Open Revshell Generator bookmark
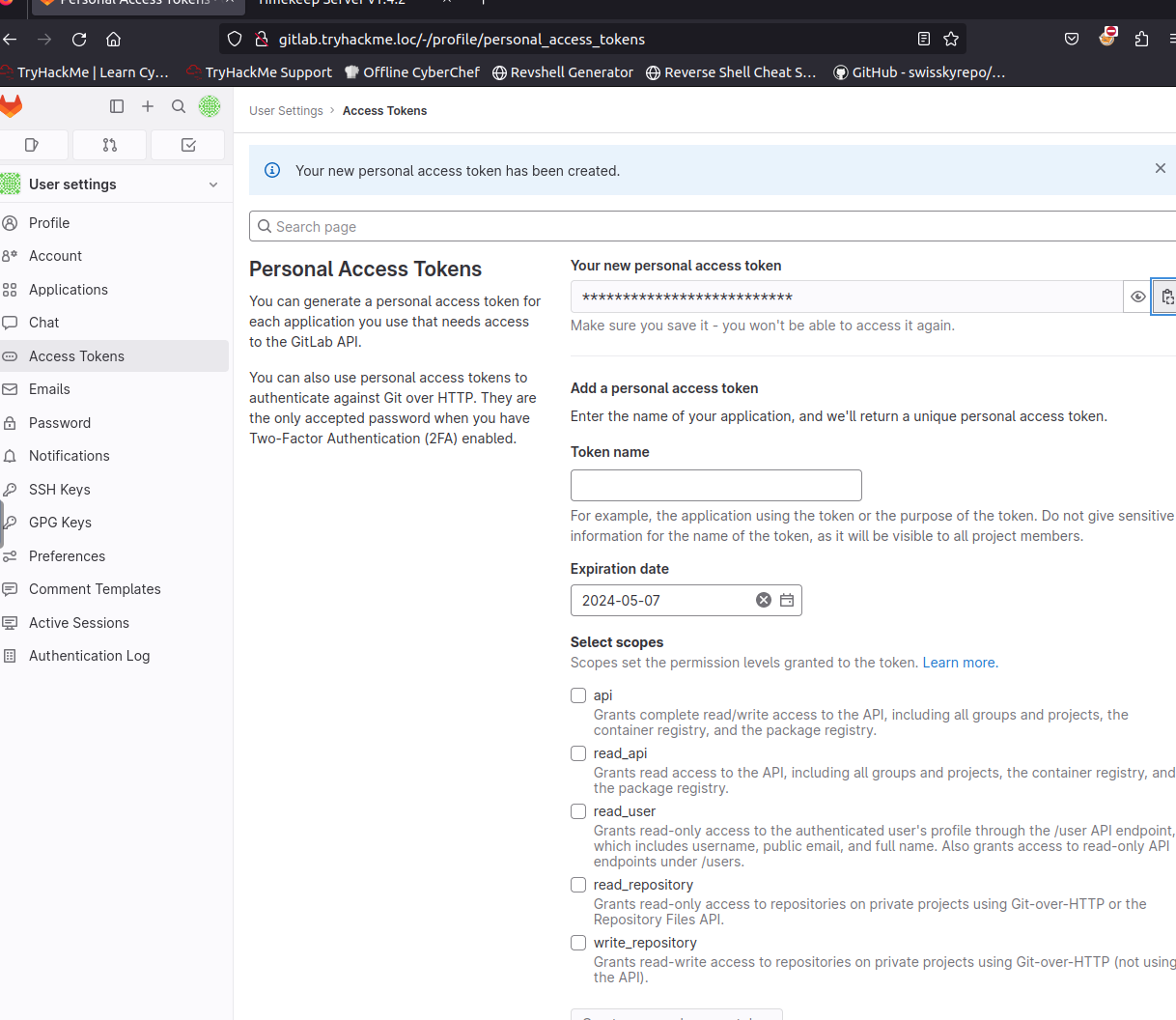The width and height of the screenshot is (1176, 1020). [563, 72]
